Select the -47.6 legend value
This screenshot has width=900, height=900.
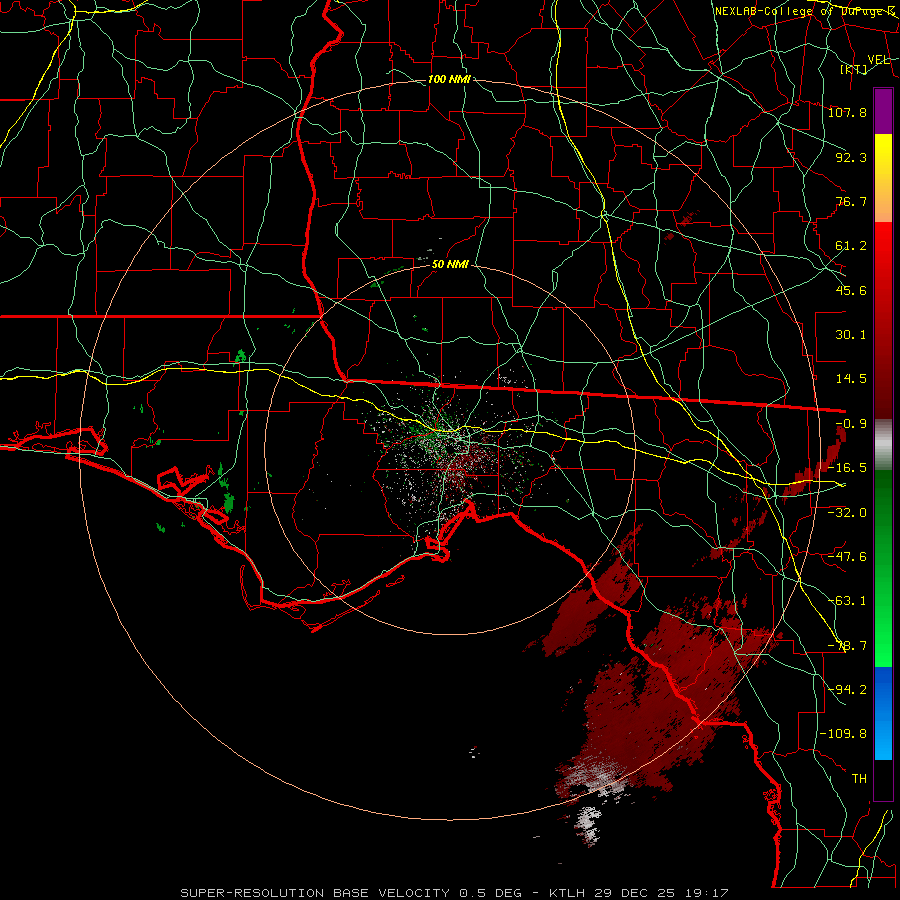point(847,557)
